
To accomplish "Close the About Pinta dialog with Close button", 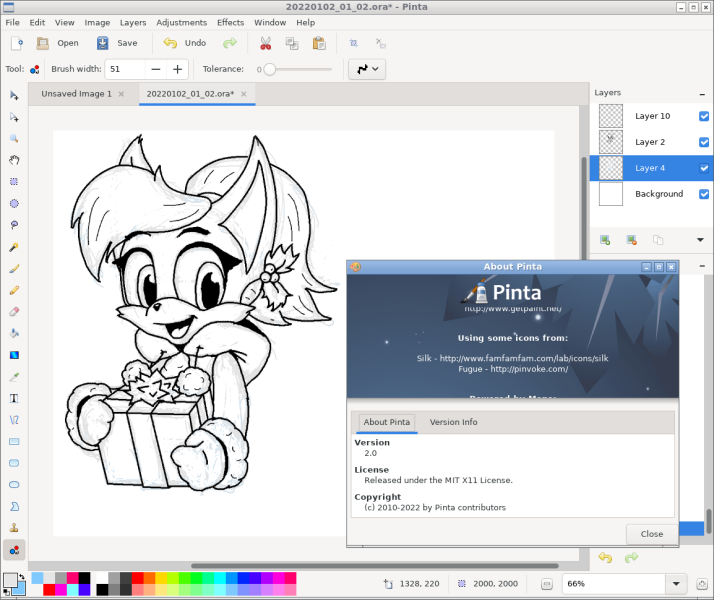I will (652, 534).
